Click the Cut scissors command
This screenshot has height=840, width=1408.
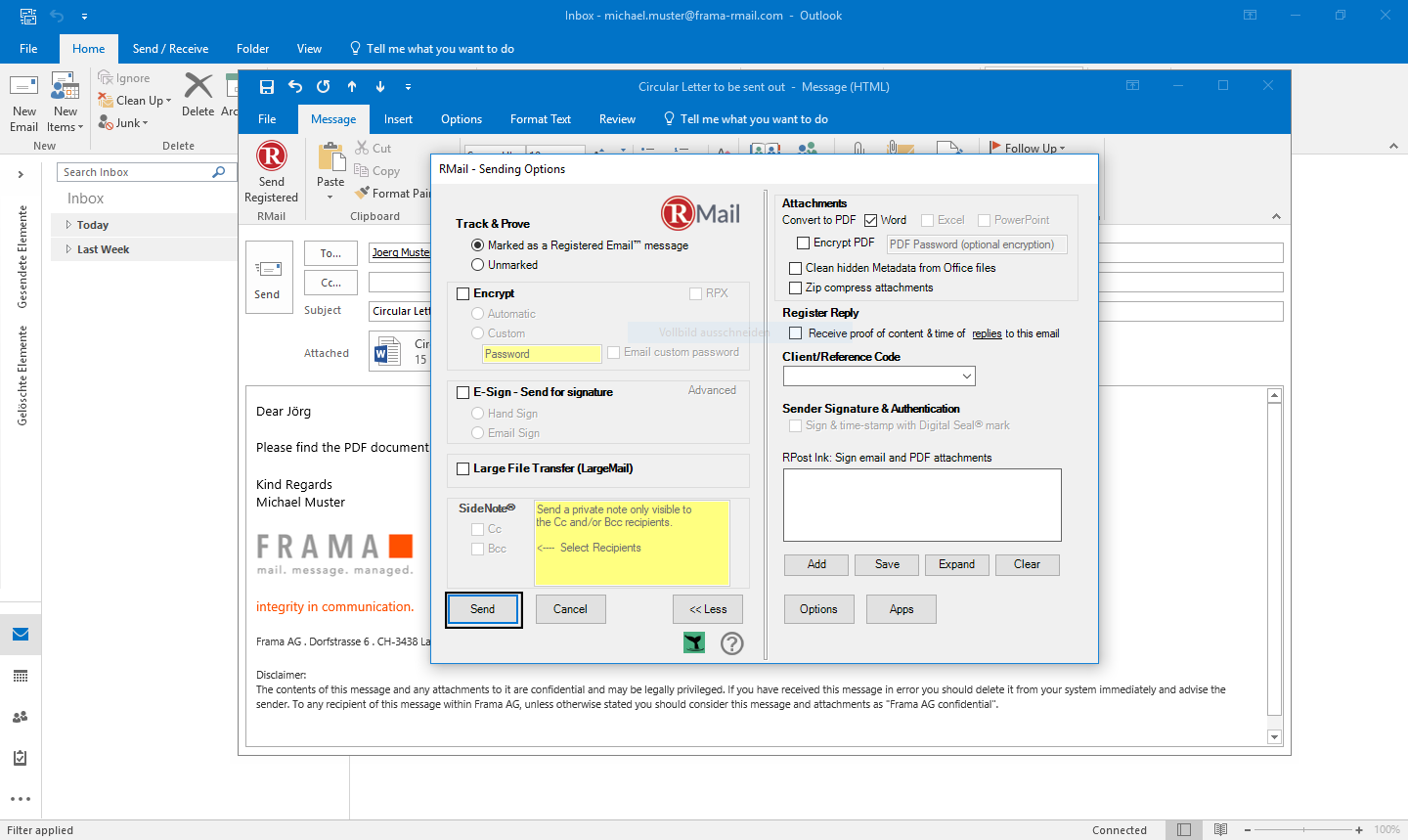[373, 149]
